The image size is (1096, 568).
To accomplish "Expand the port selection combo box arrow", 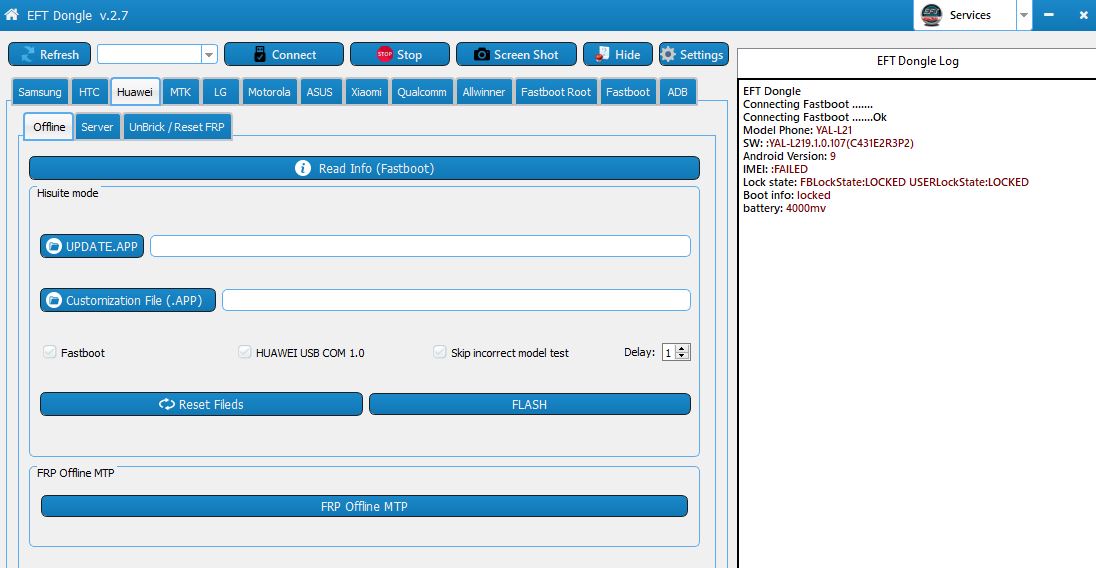I will click(x=208, y=54).
